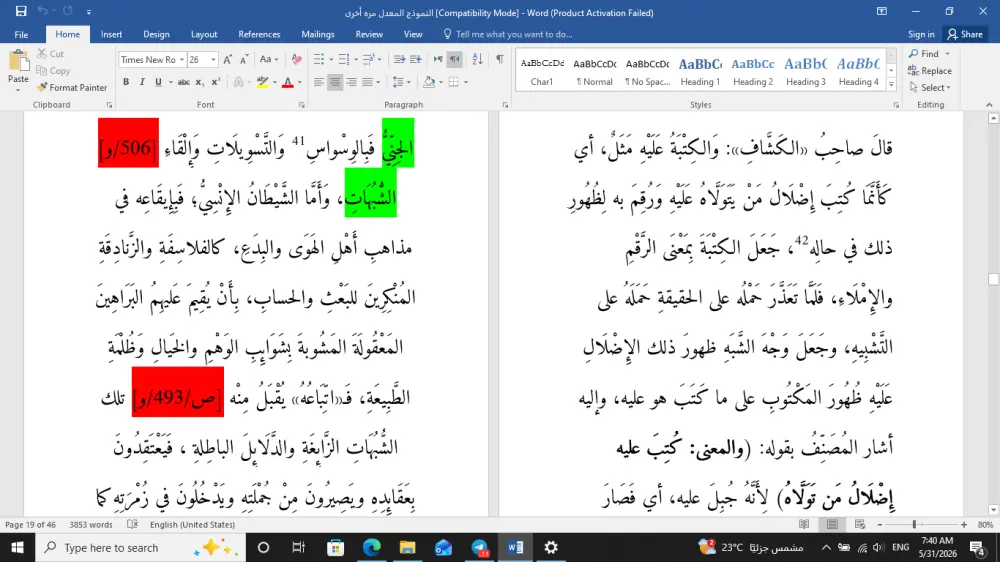Switch to the Mailings tab

pos(318,34)
